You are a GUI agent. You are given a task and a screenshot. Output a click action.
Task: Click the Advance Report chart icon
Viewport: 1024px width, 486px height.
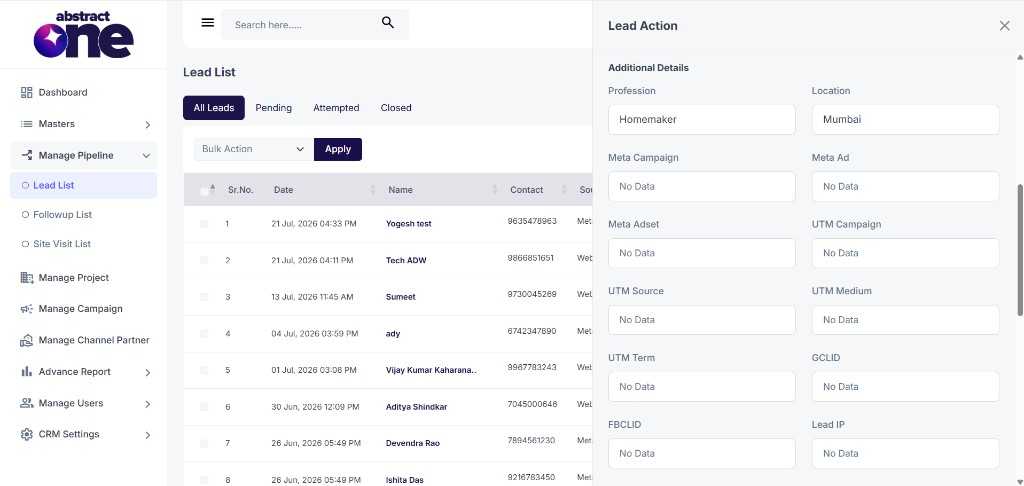point(27,372)
